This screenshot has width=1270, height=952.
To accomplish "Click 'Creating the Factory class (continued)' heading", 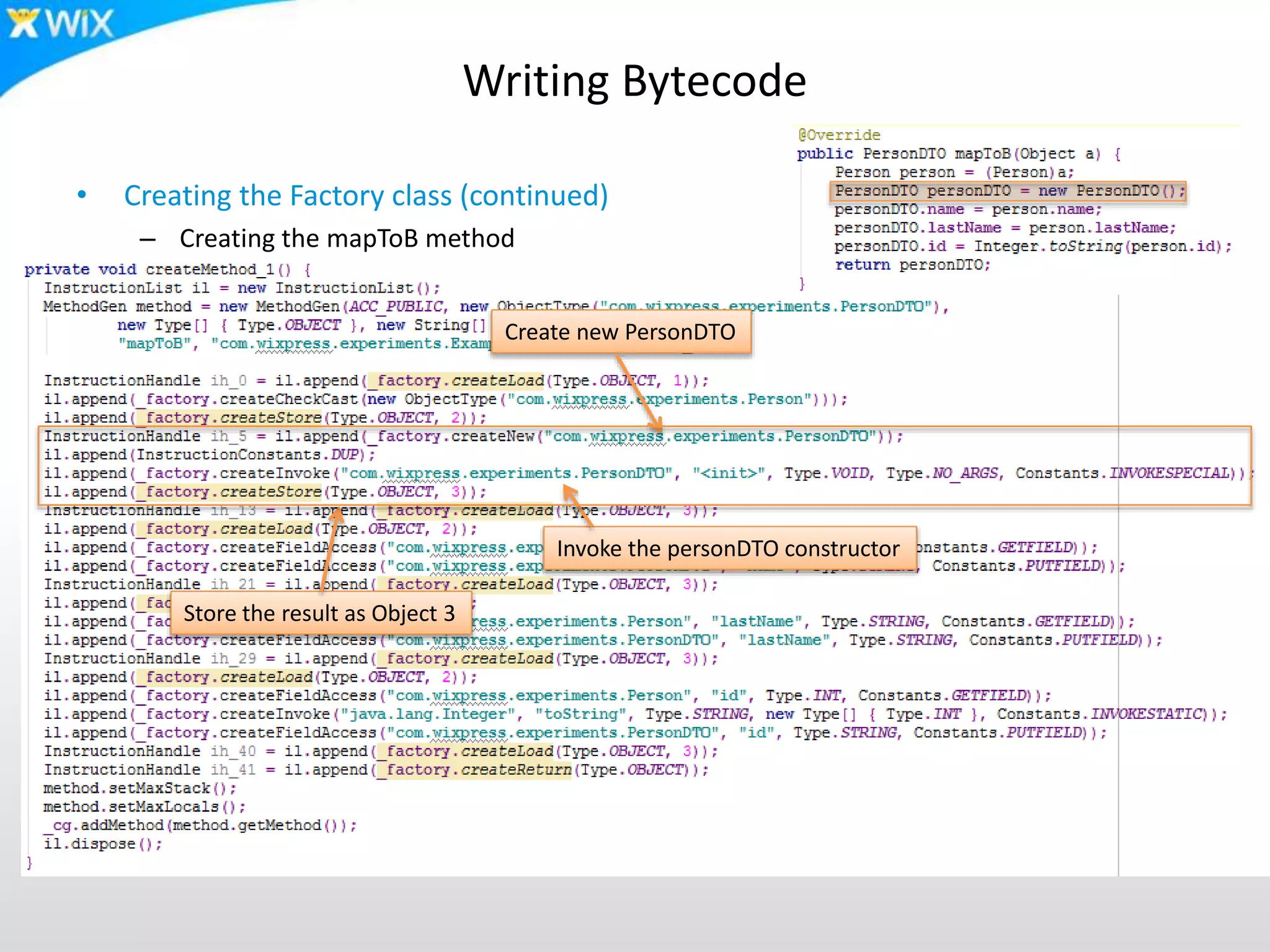I will (x=366, y=196).
